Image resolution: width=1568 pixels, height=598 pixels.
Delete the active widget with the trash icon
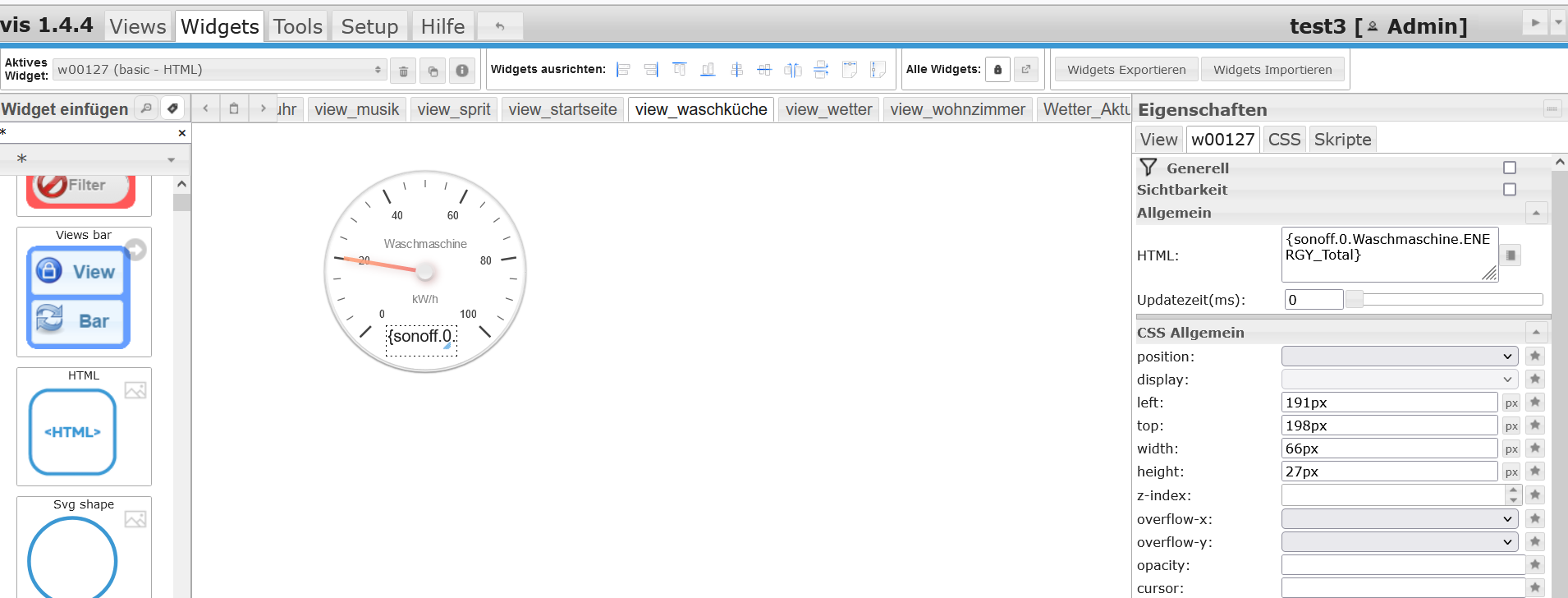[403, 71]
